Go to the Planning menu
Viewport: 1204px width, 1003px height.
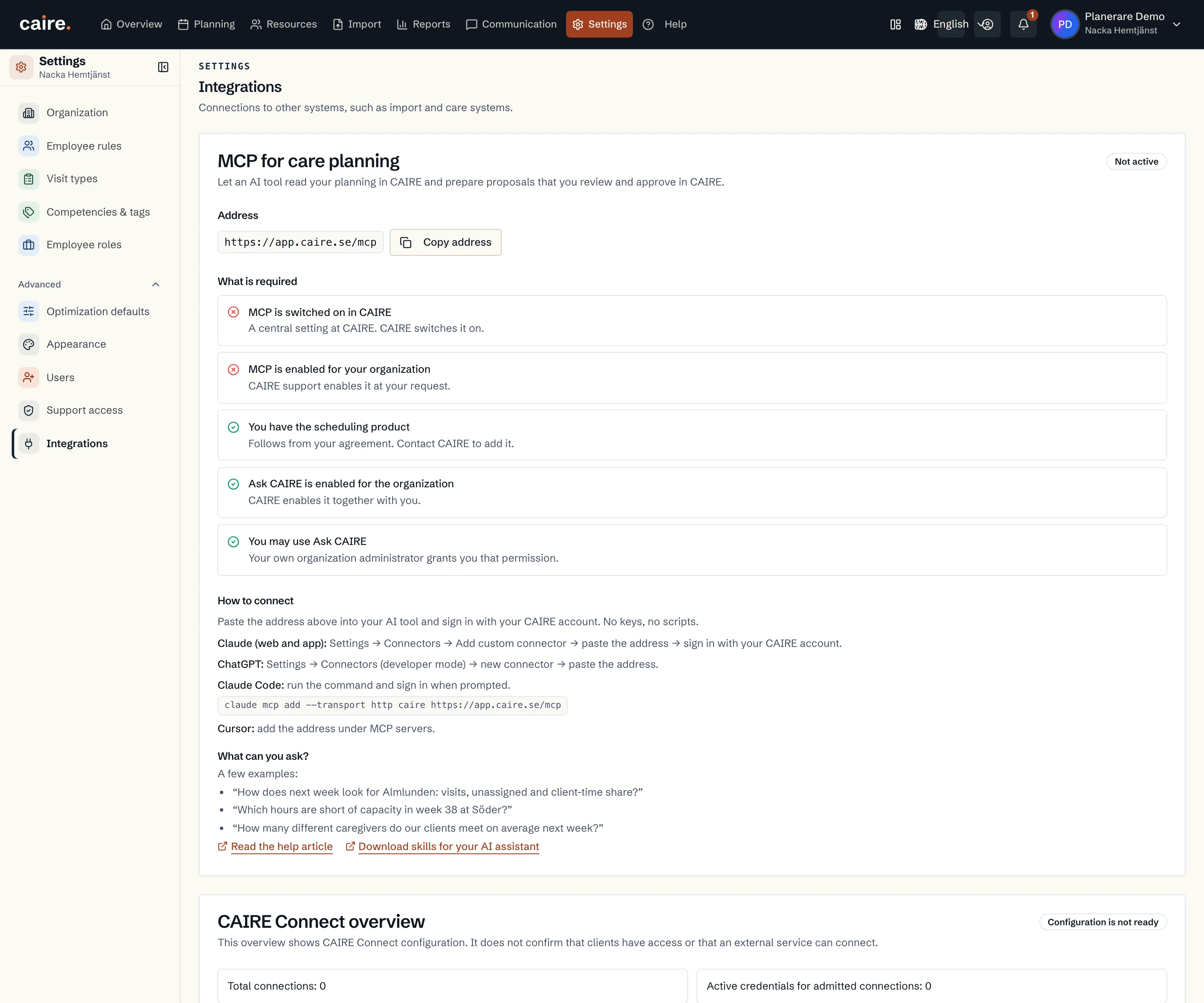(x=207, y=24)
